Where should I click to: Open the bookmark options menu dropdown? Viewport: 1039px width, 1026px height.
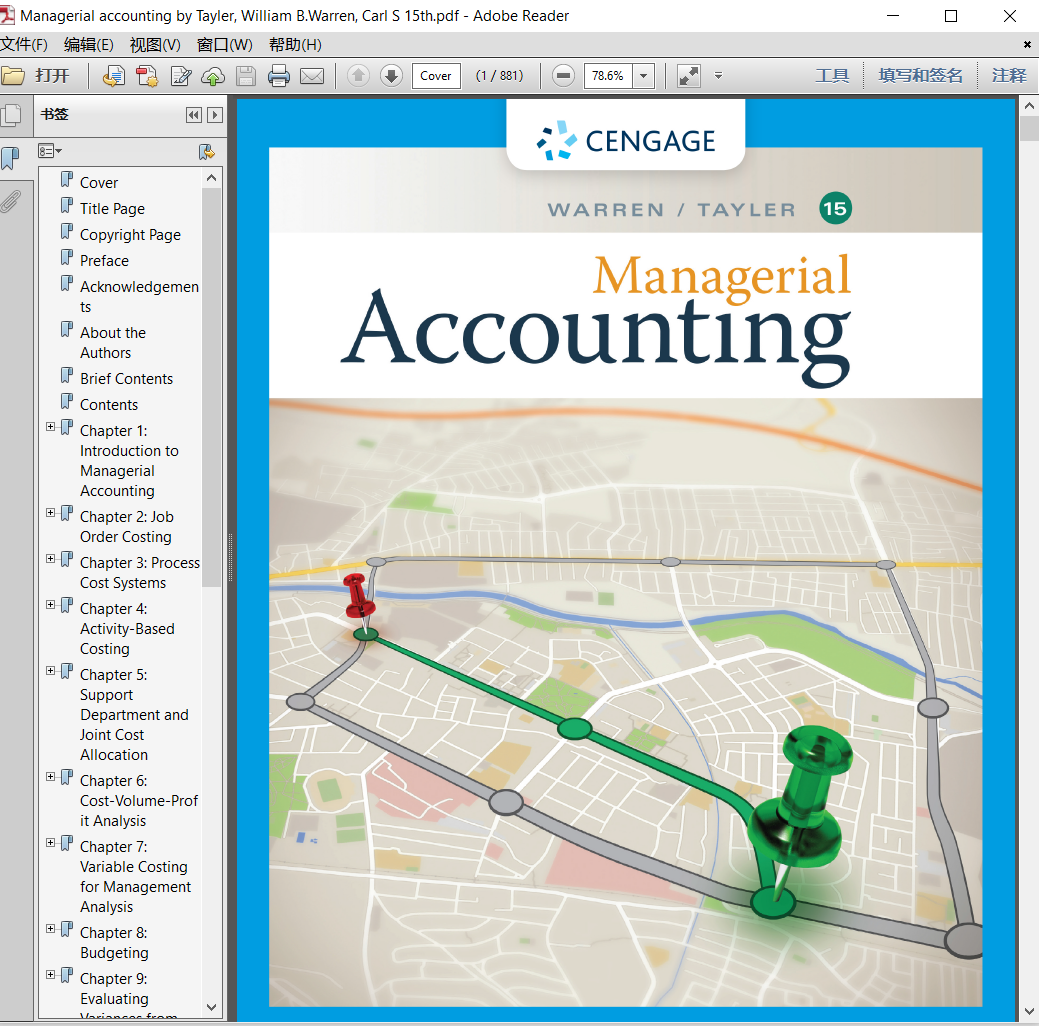pos(50,152)
